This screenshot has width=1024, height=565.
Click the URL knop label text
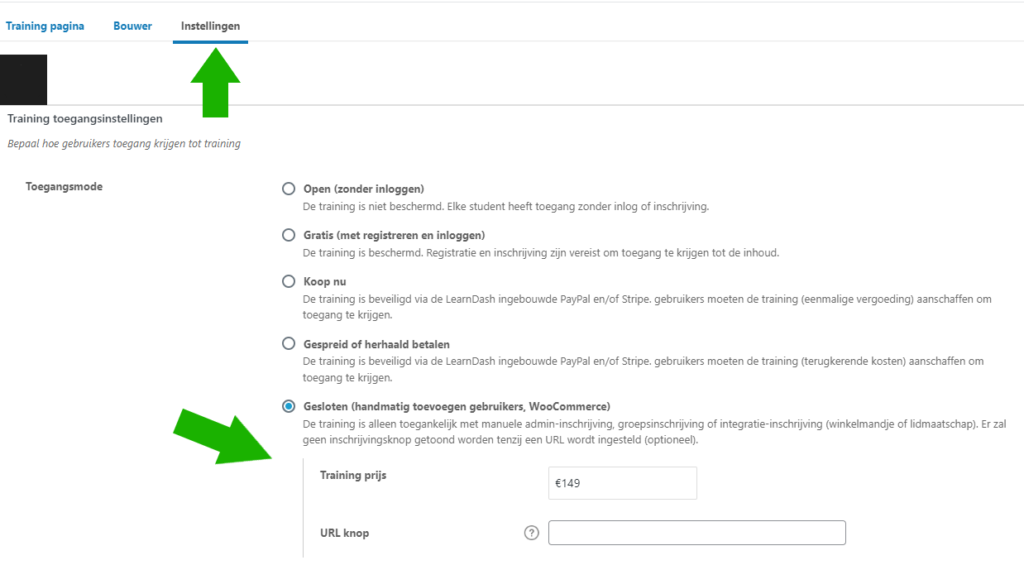click(344, 533)
